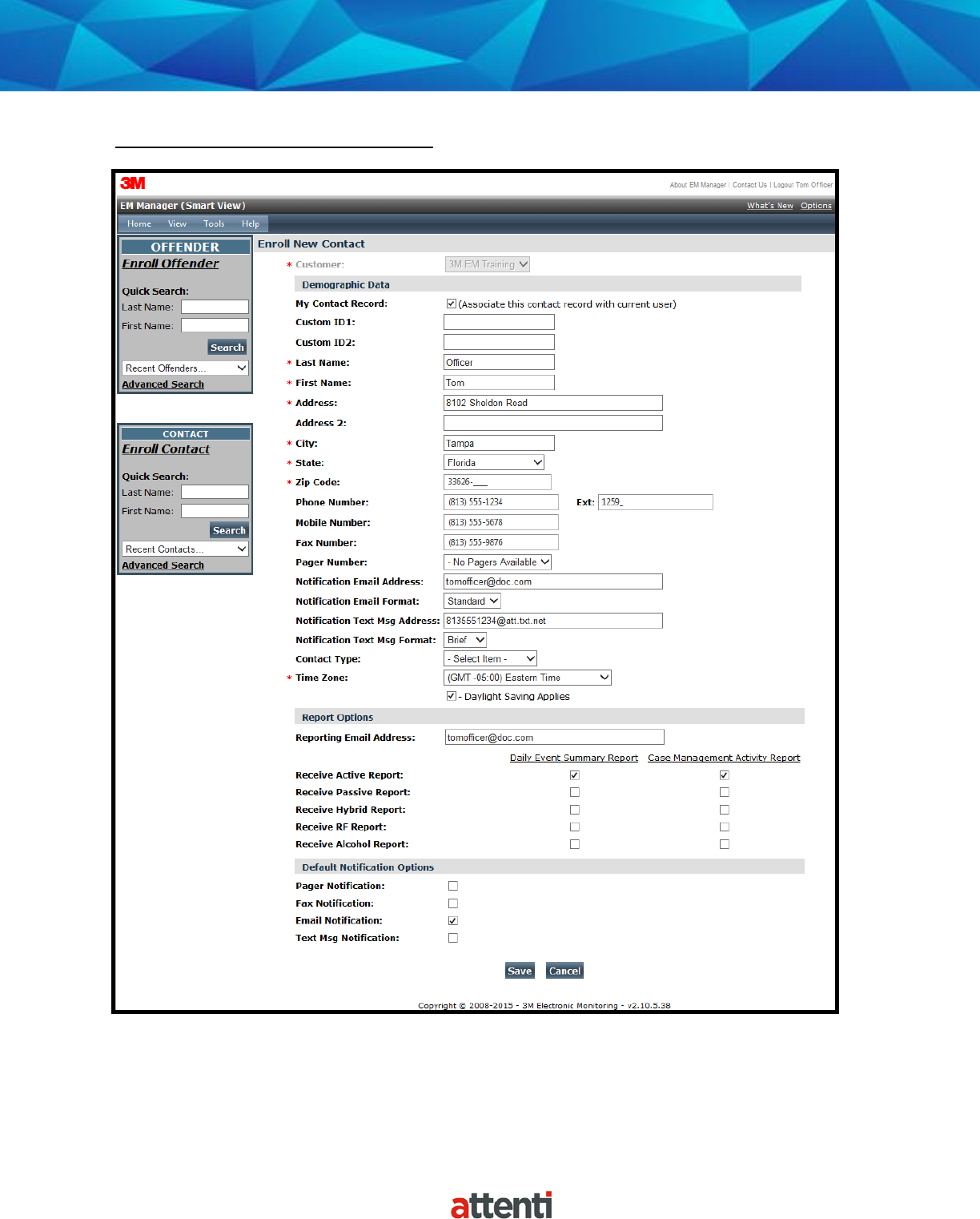Click the Enroll Offender link

(170, 264)
